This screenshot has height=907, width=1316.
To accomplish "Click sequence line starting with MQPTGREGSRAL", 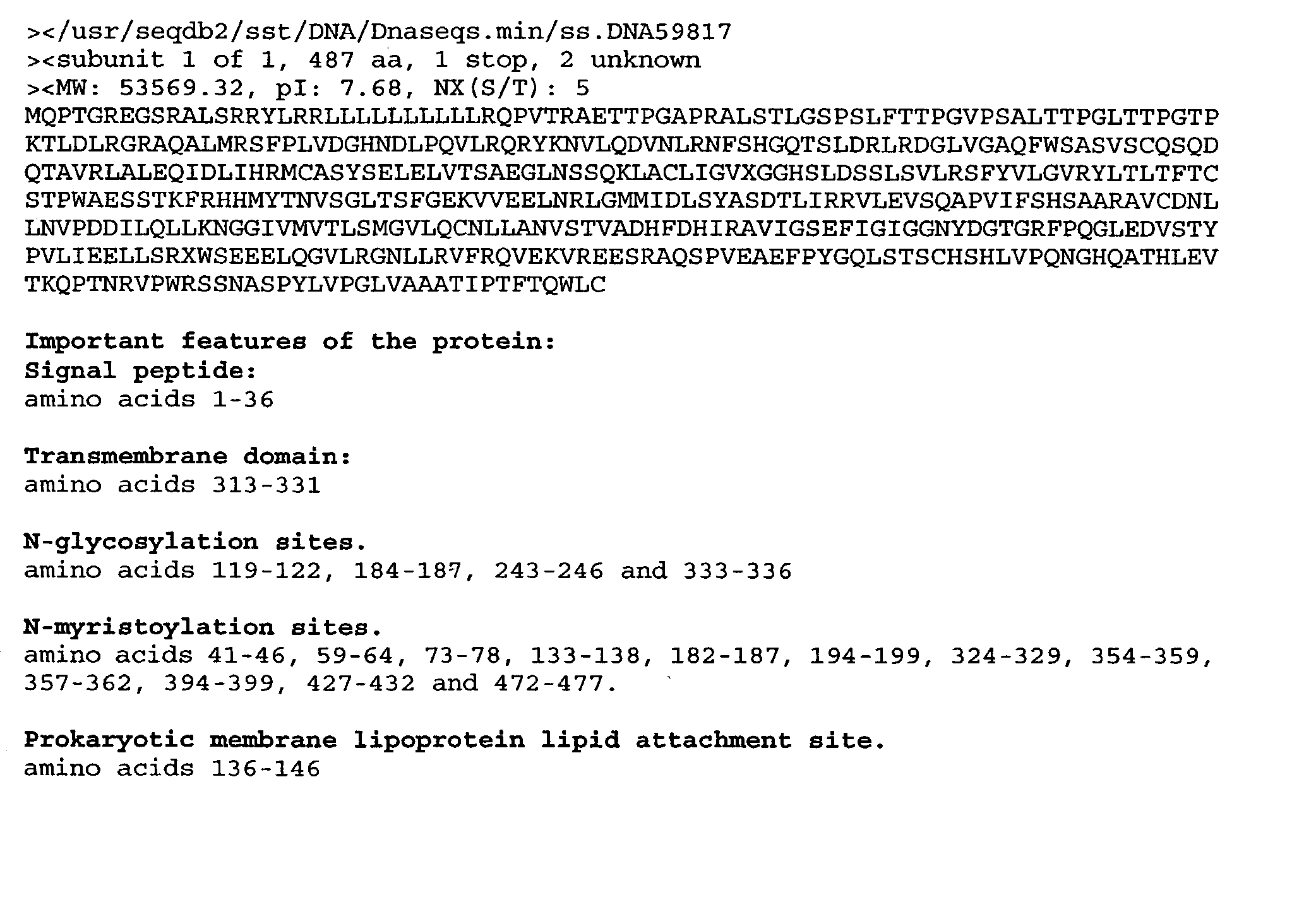I will (x=621, y=117).
